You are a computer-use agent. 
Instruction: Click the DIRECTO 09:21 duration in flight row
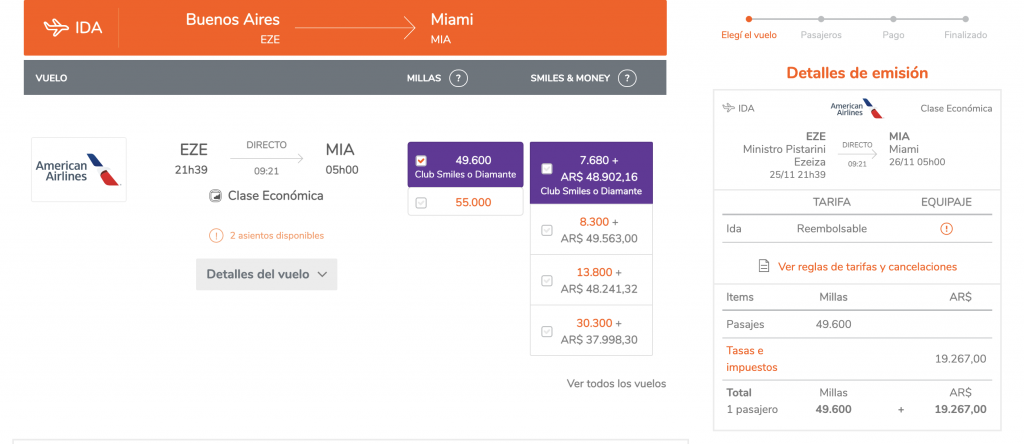(266, 158)
